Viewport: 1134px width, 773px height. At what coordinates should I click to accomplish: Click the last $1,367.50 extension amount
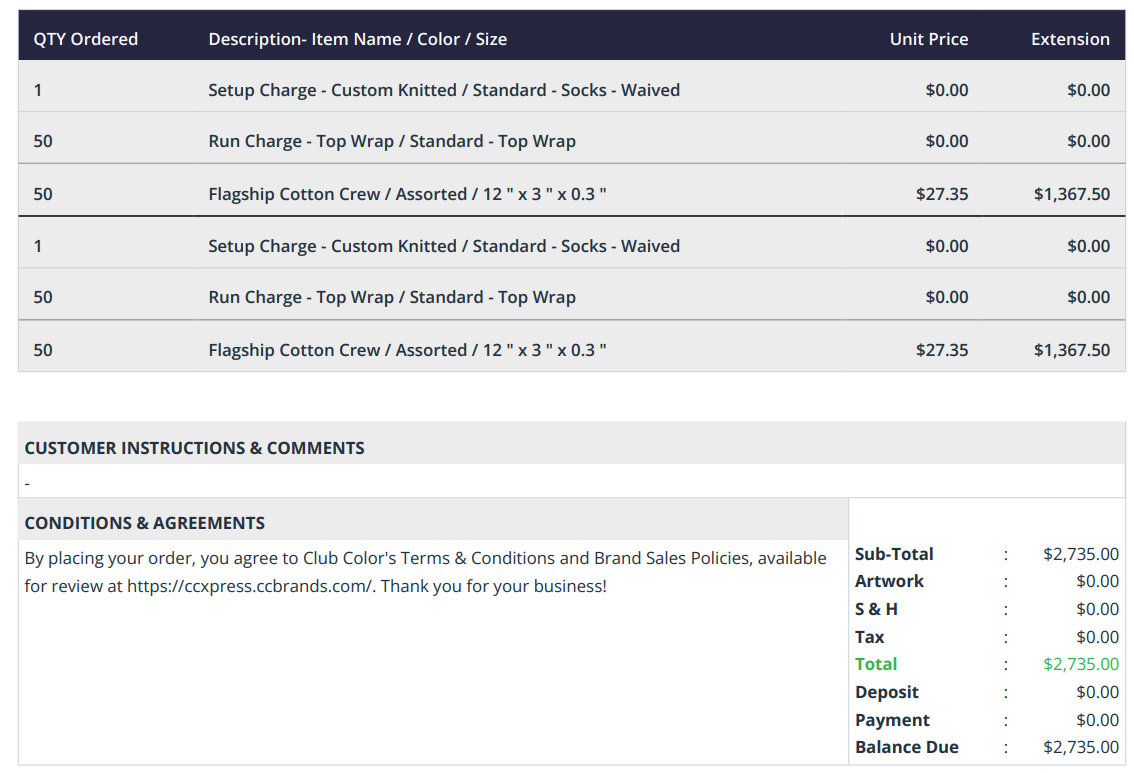tap(1072, 350)
